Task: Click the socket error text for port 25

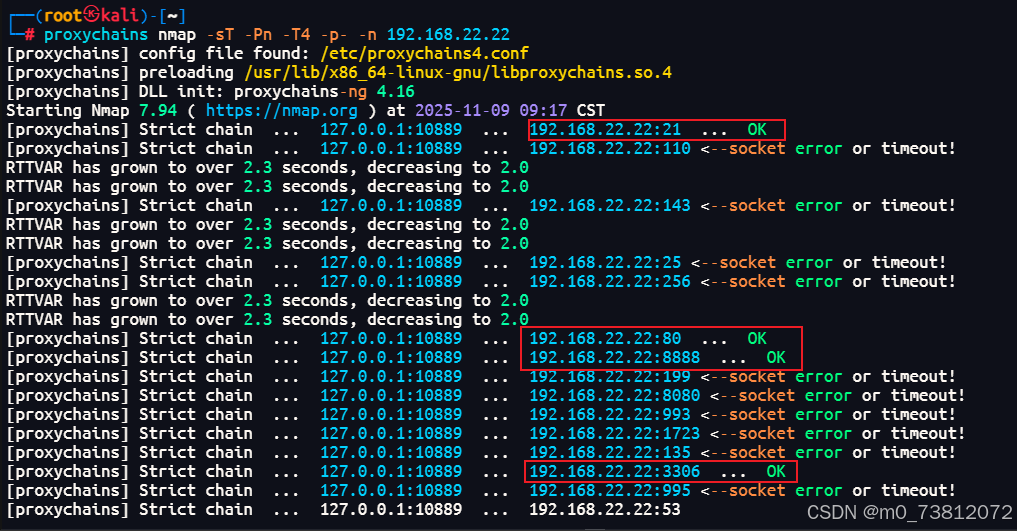Action: tap(819, 263)
